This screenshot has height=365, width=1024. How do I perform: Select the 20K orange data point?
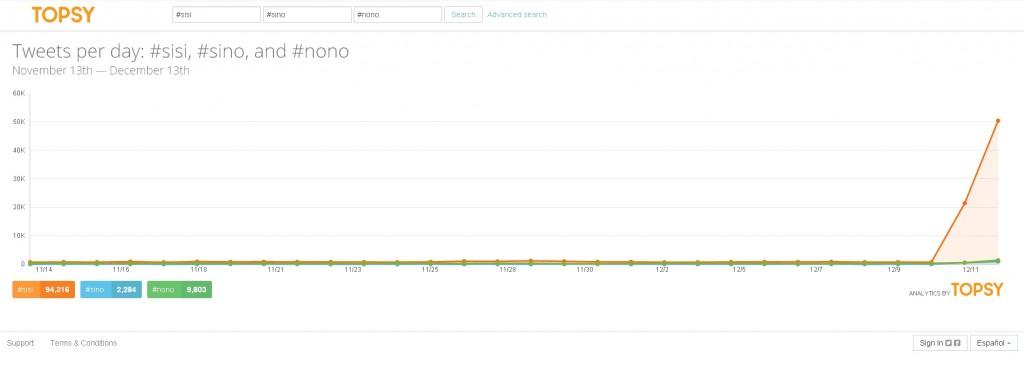965,203
